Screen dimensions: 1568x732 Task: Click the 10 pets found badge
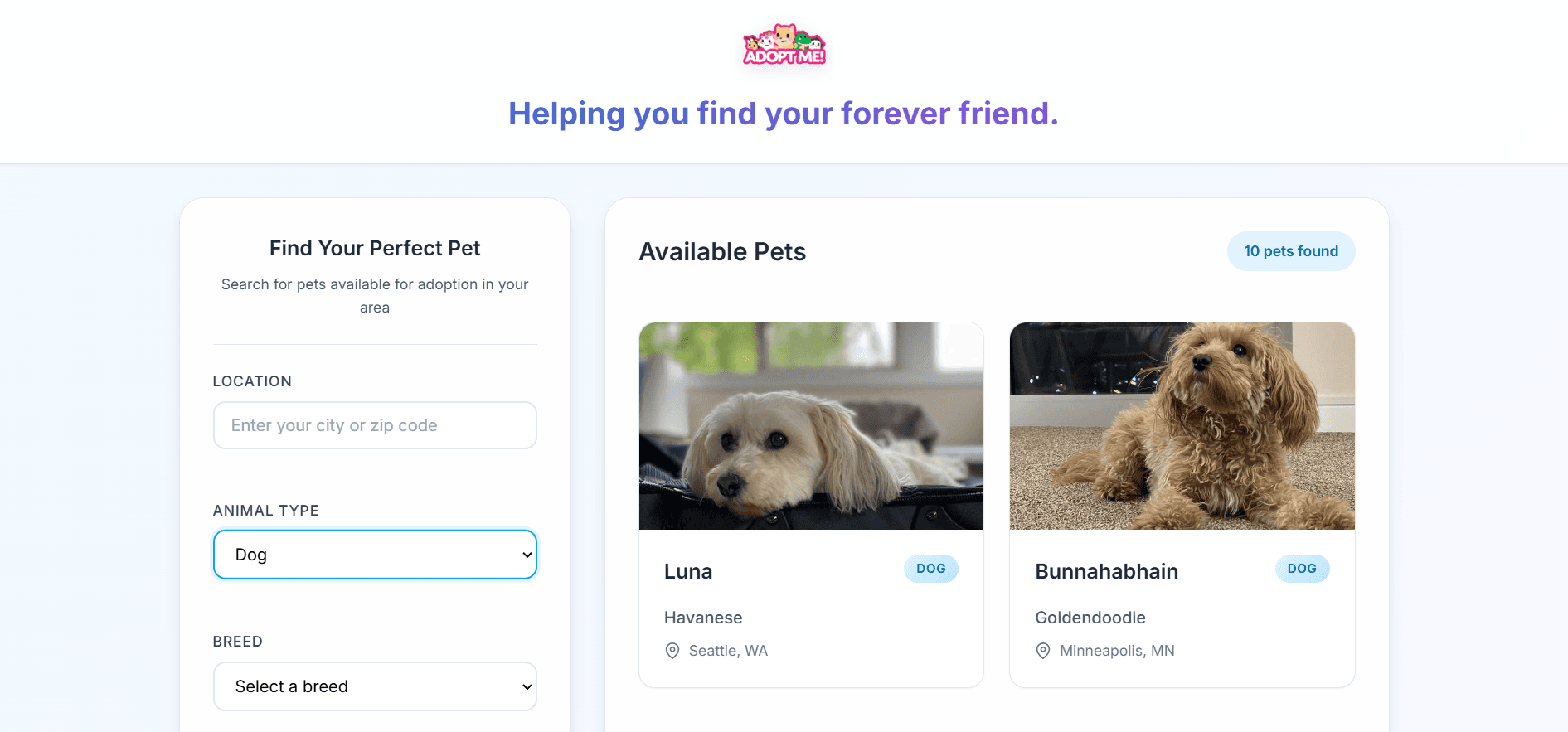coord(1290,251)
